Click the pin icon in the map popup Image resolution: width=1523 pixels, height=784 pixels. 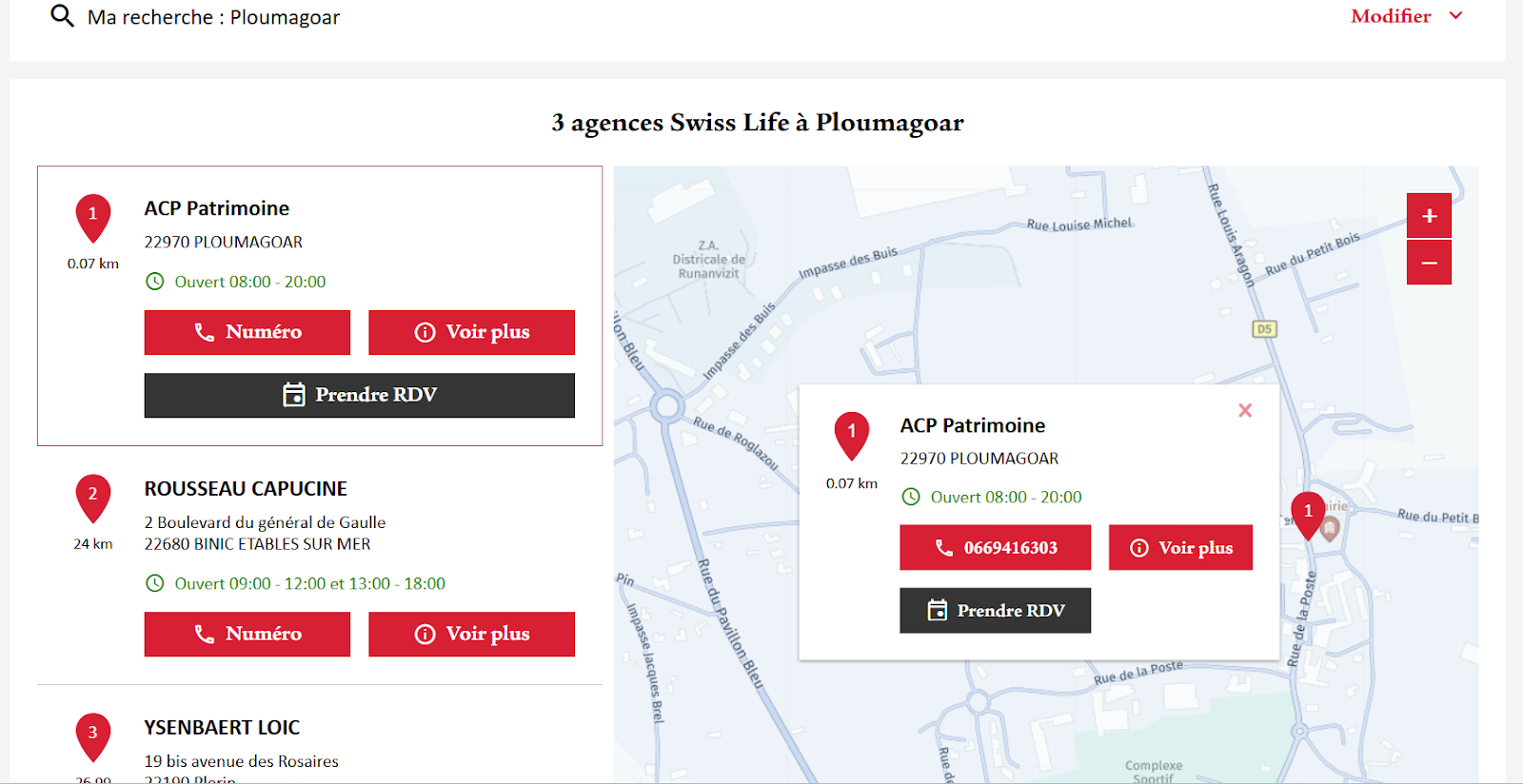pos(852,436)
